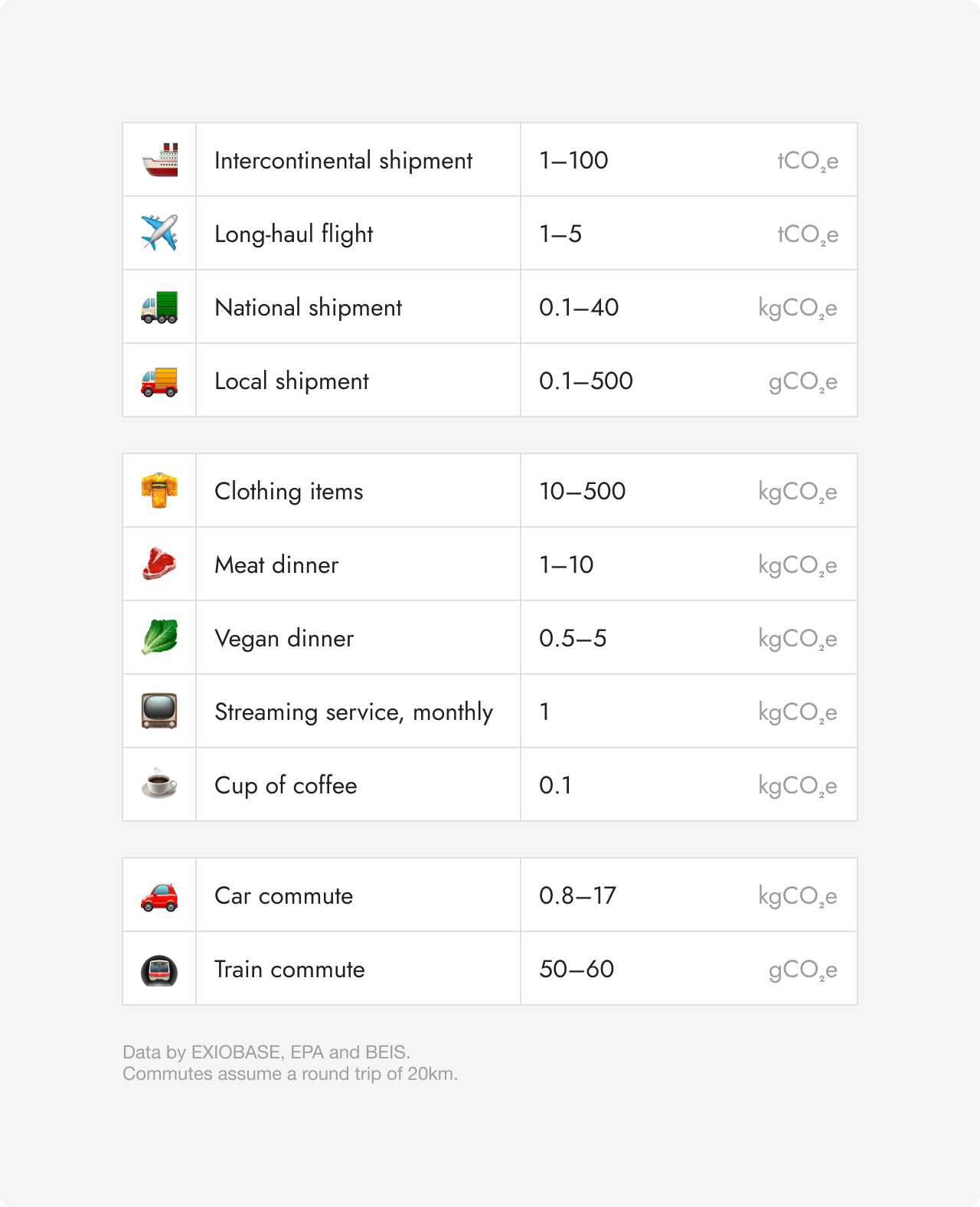Image resolution: width=980 pixels, height=1207 pixels.
Task: Select the train commute icon
Action: [x=159, y=970]
